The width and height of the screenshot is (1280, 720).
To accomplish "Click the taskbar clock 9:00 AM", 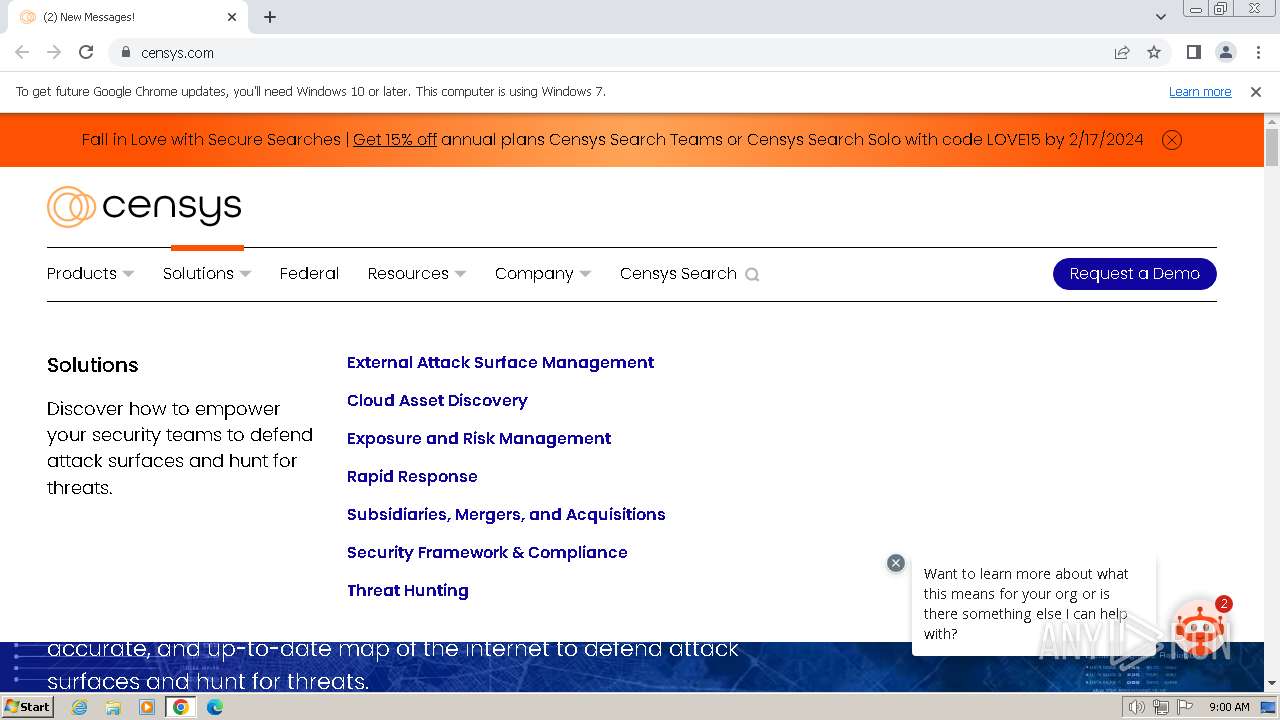I will tap(1229, 707).
